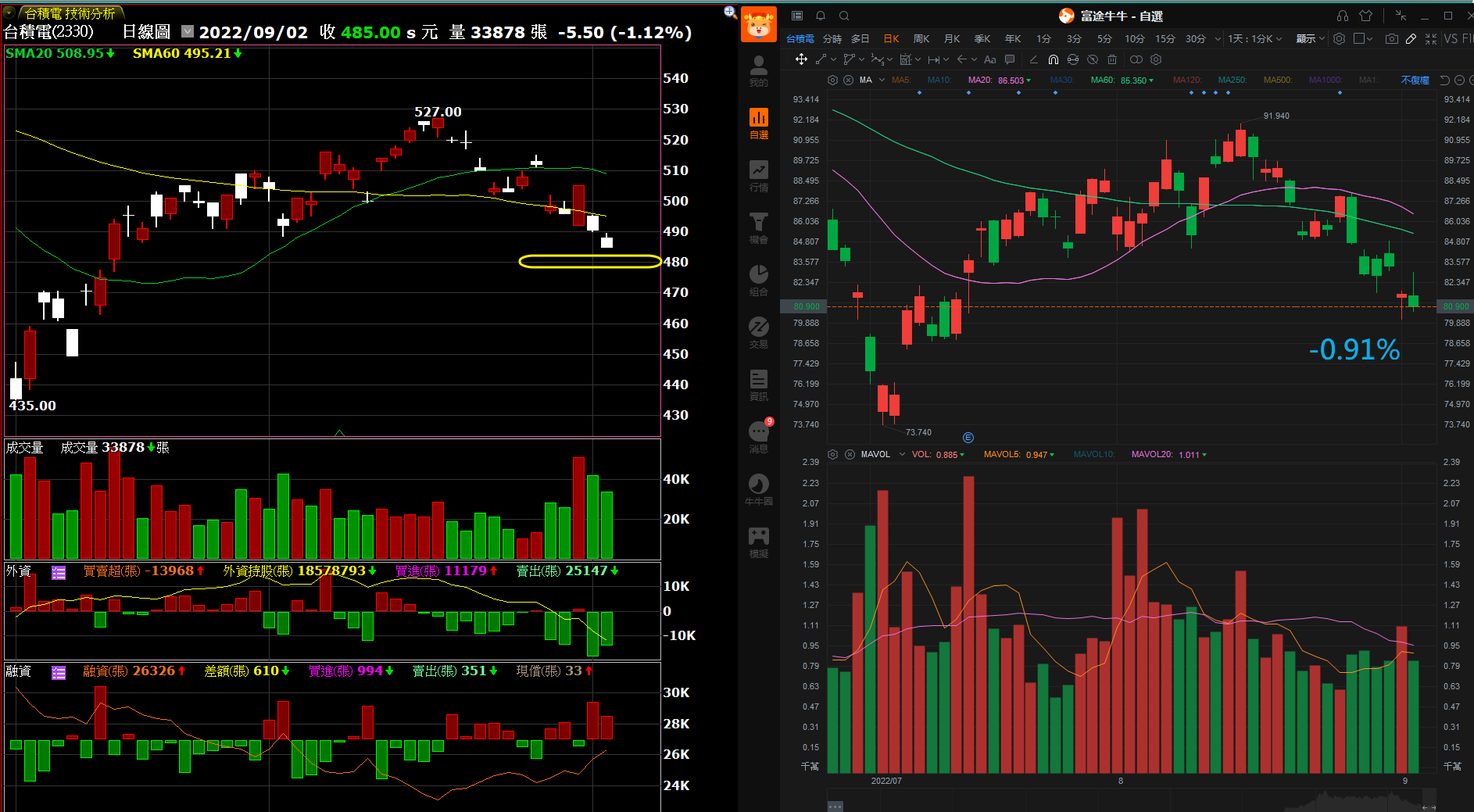The image size is (1474, 812).
Task: Select the text Aa drawing tool
Action: 990,59
